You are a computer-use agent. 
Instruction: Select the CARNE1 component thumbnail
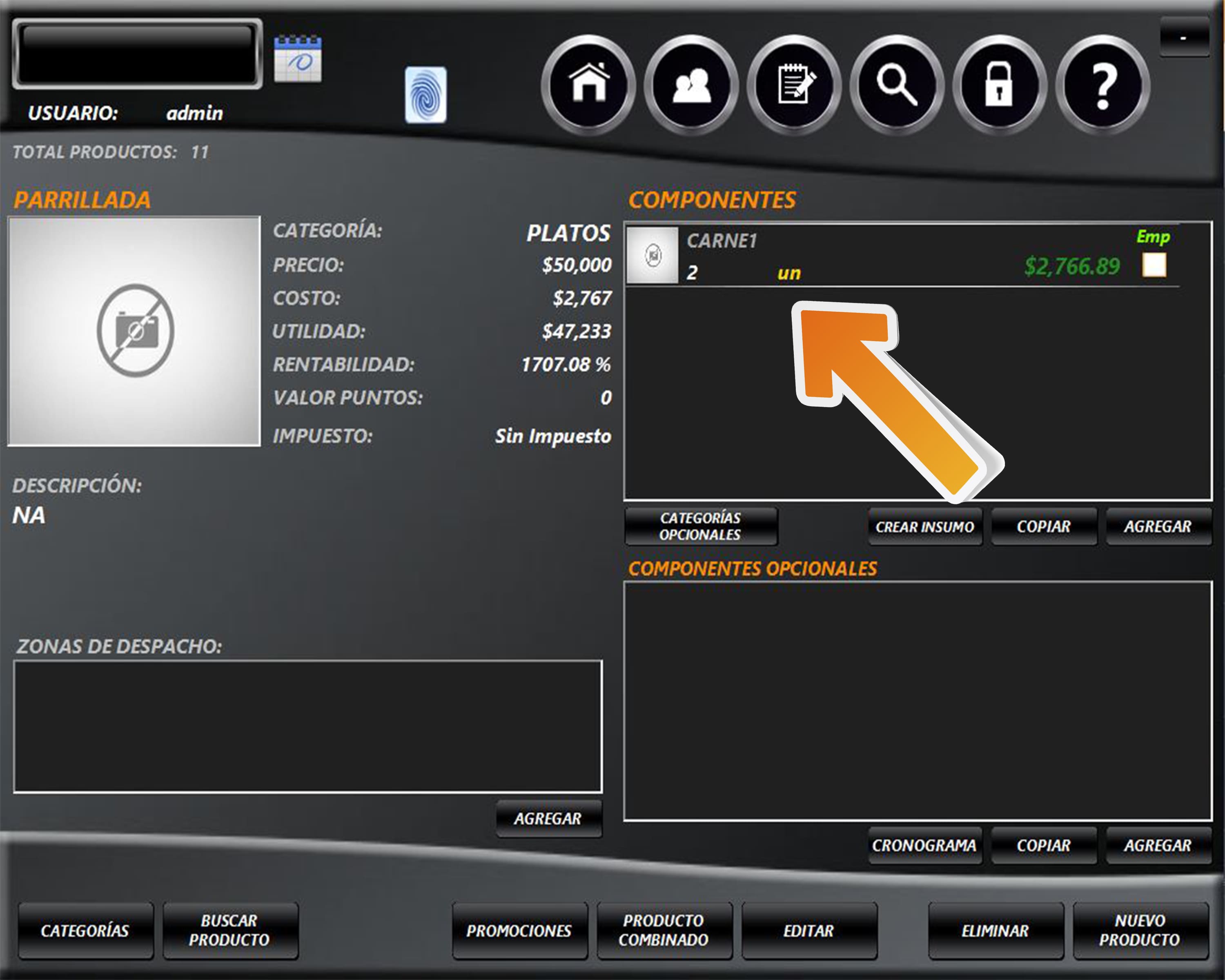pos(652,256)
